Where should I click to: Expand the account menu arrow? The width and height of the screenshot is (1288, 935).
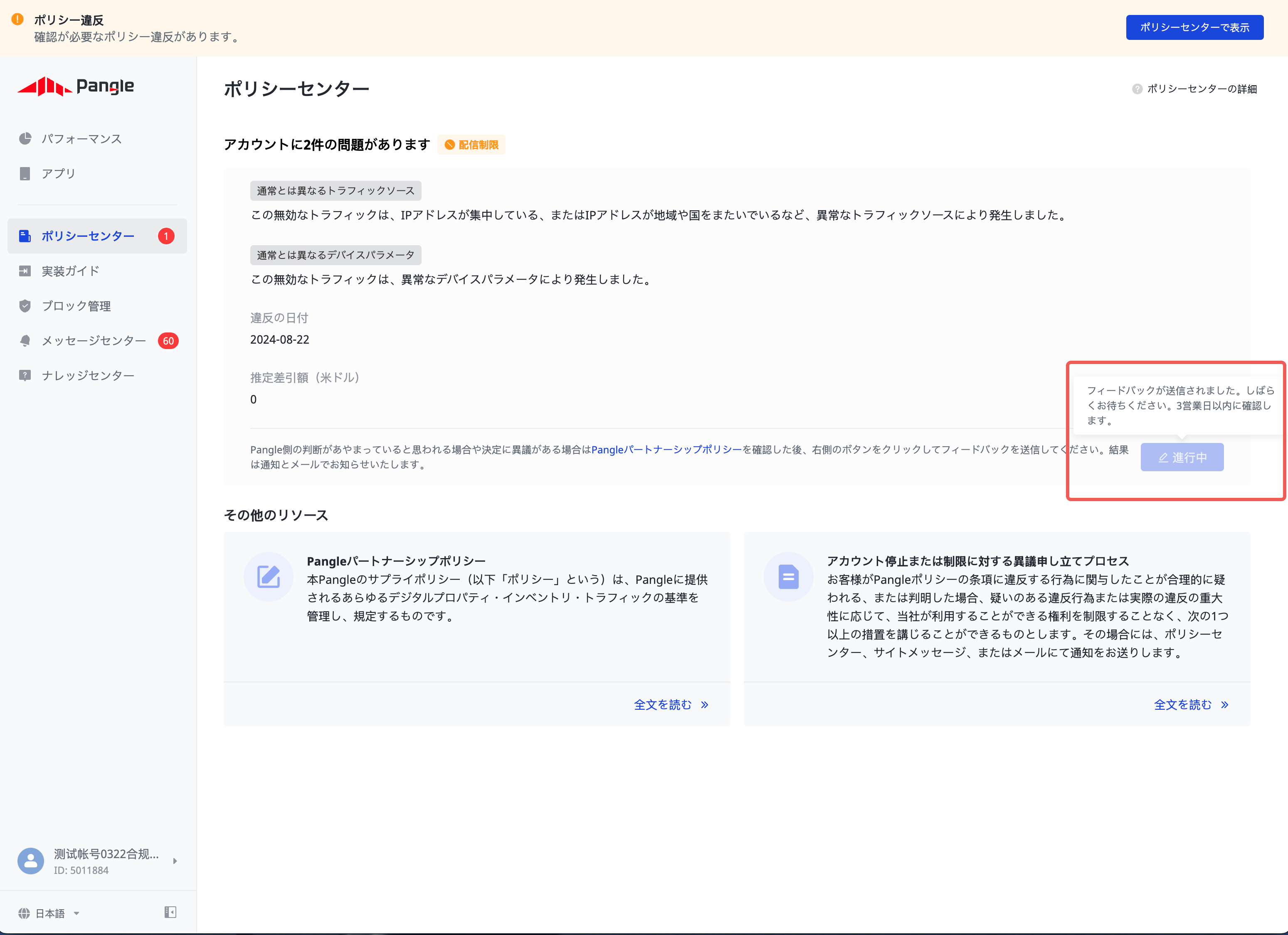pos(175,861)
